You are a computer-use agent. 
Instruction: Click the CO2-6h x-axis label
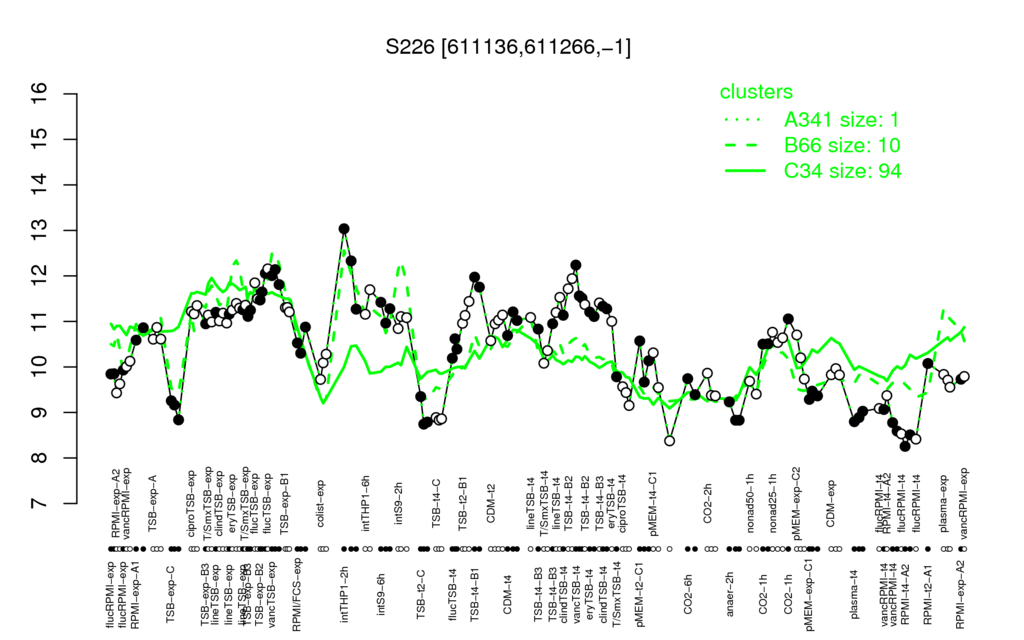688,596
